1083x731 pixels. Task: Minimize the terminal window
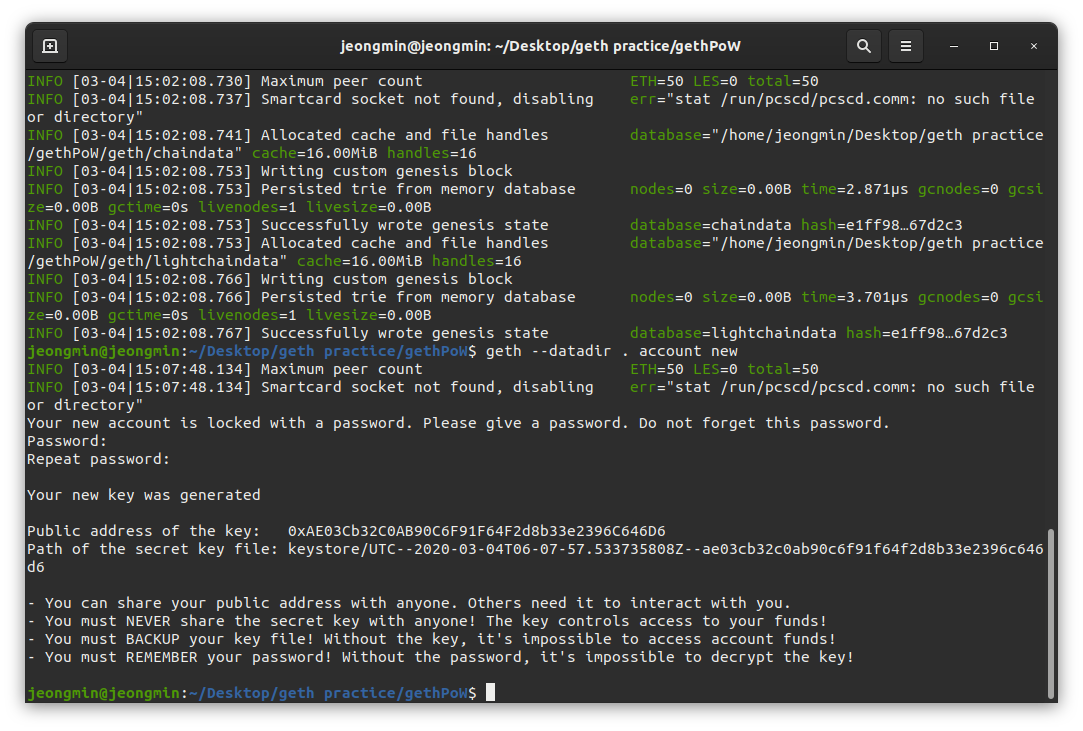954,46
